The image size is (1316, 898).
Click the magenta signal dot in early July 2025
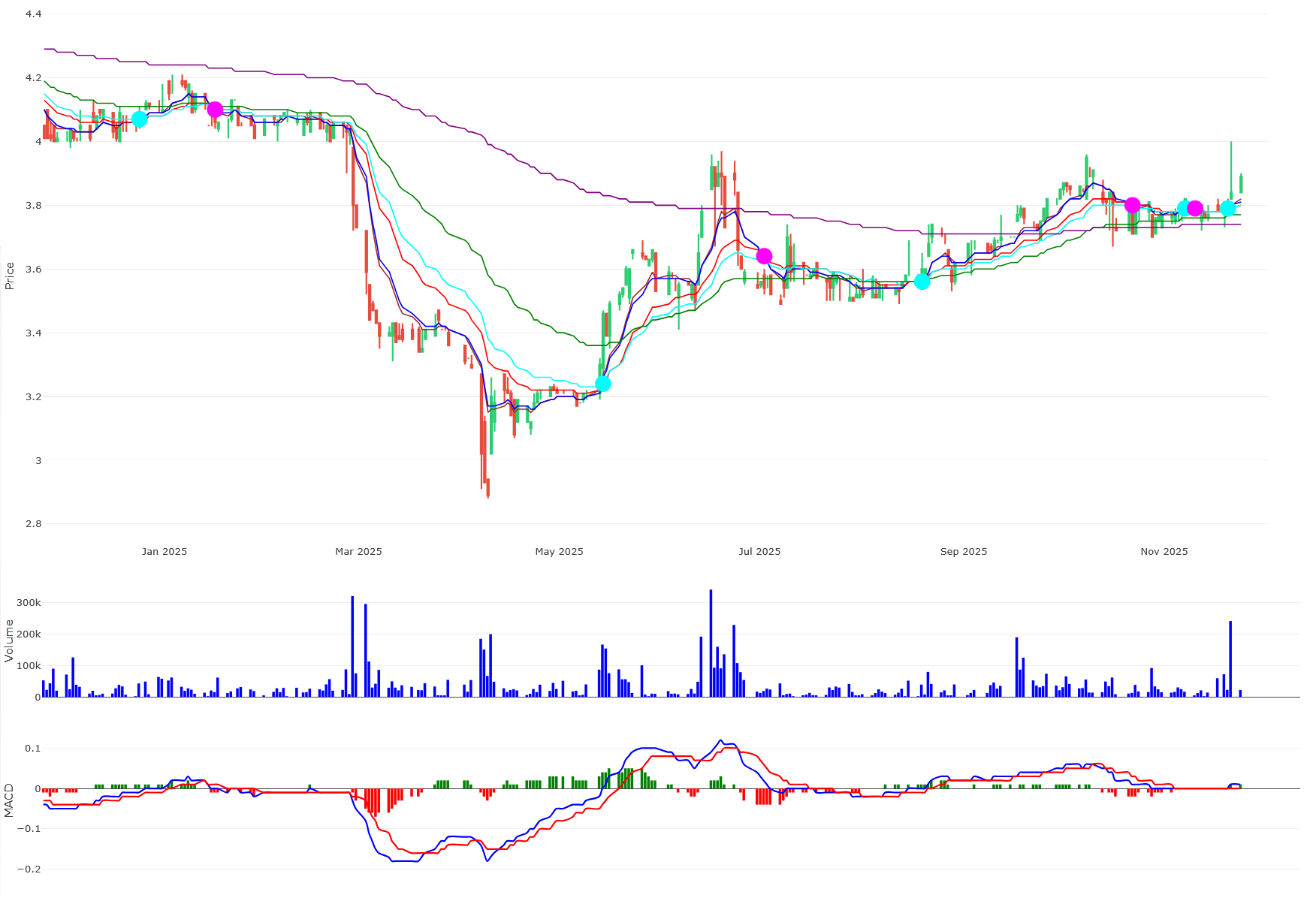[765, 255]
